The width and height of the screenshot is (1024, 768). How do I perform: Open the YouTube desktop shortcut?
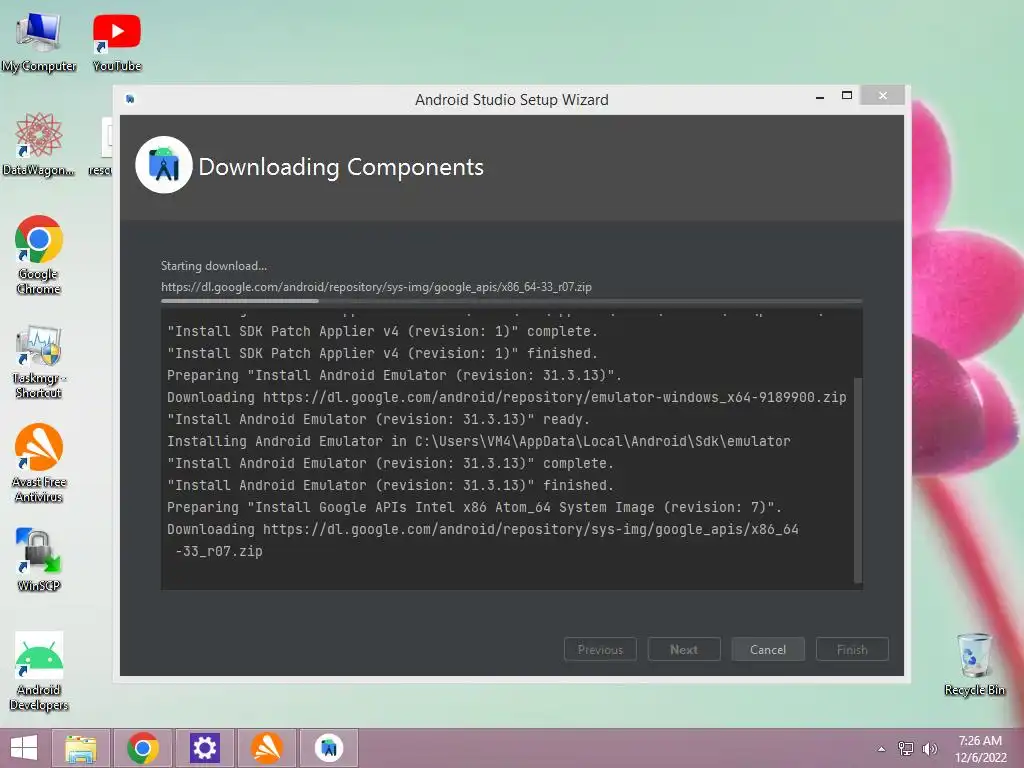pos(117,42)
